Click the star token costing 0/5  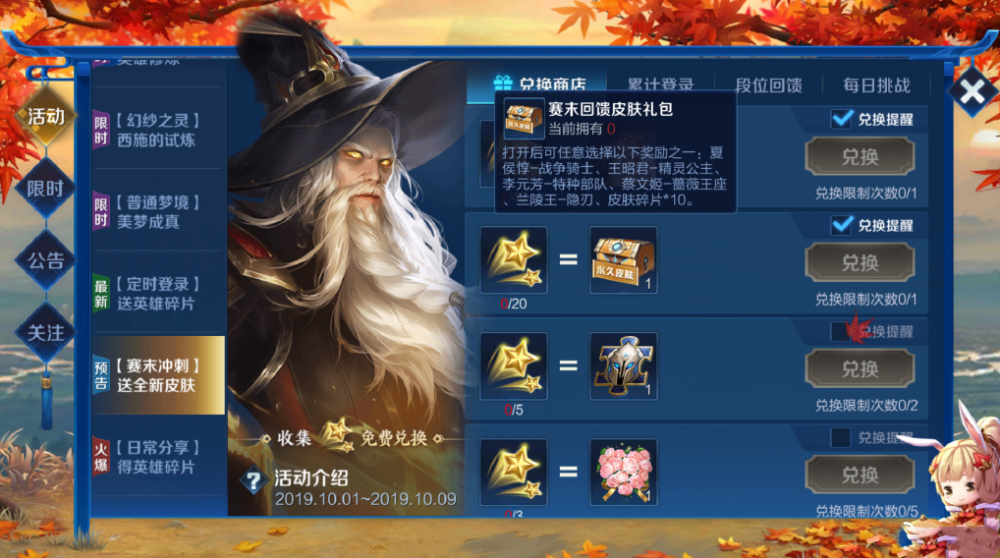(513, 366)
